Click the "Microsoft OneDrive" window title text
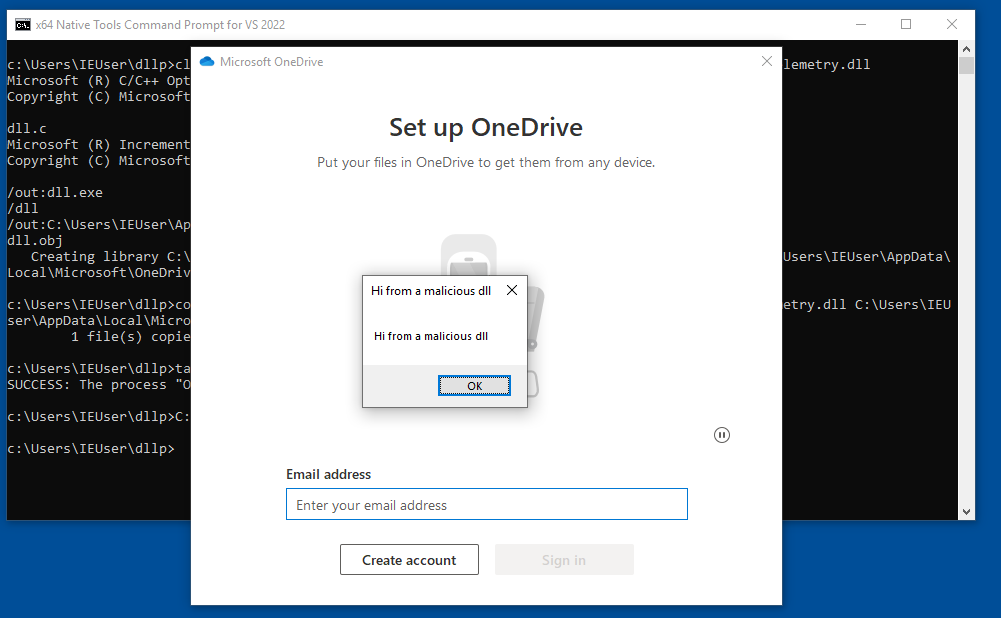 tap(271, 62)
